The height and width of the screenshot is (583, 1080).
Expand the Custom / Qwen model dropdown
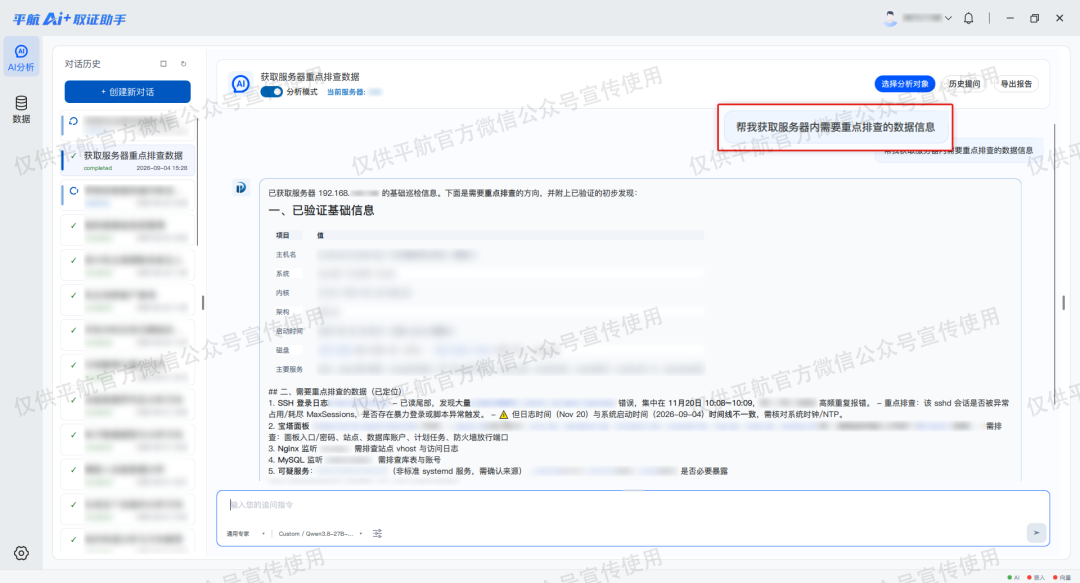[320, 533]
